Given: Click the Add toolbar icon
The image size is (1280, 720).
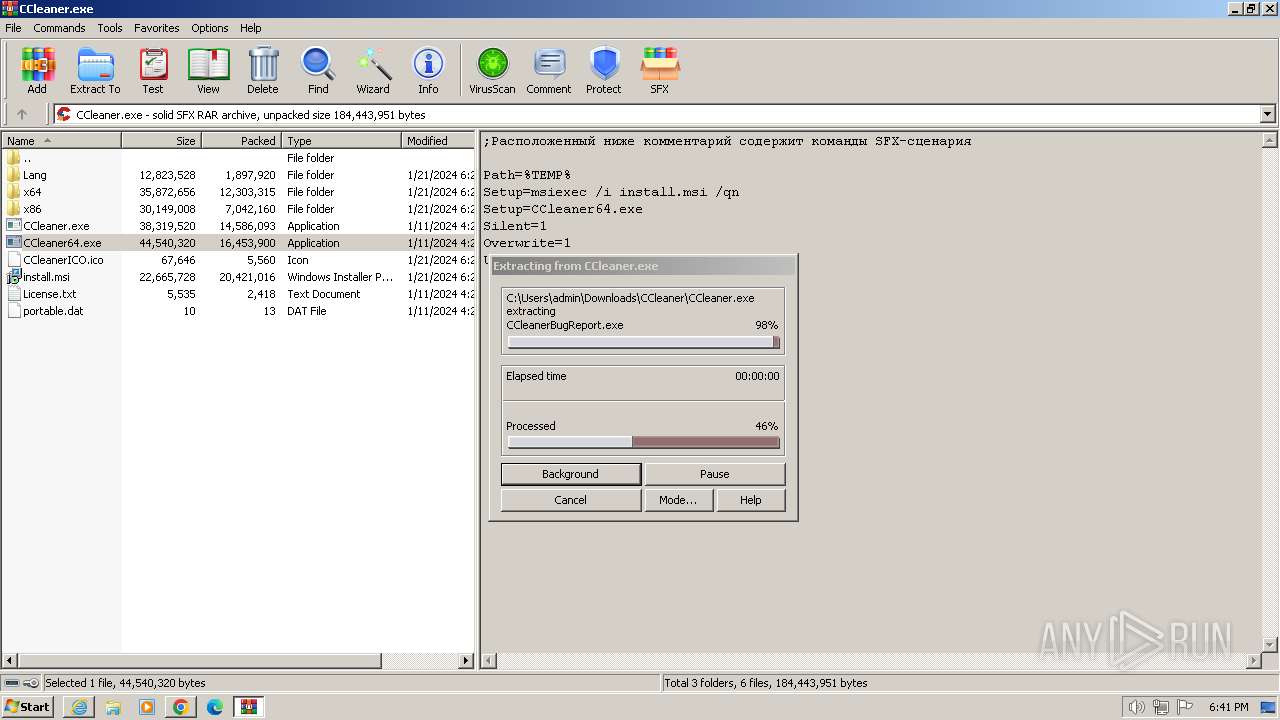Looking at the screenshot, I should 37,71.
